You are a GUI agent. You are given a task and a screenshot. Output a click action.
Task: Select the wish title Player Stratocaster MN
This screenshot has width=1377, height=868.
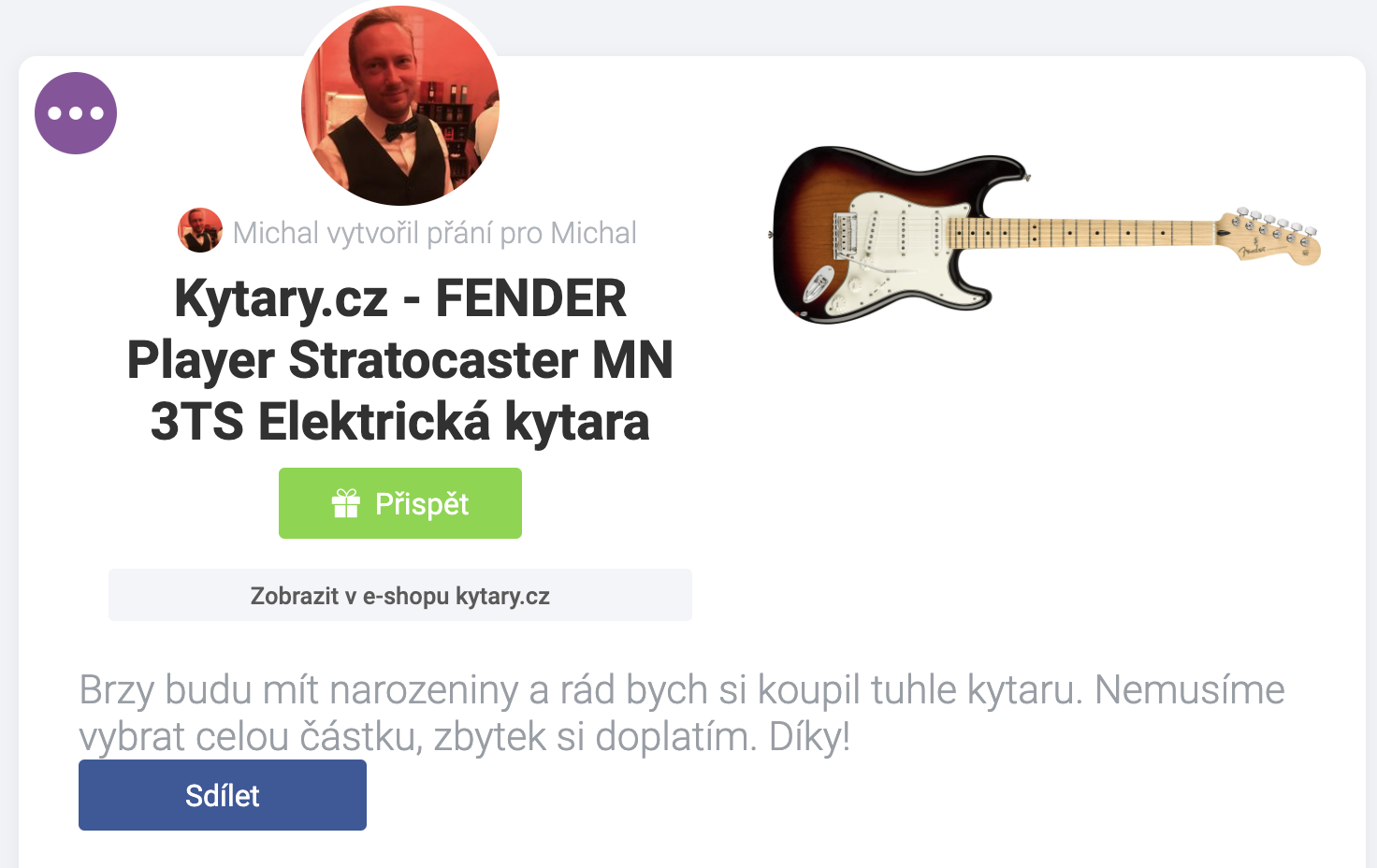(x=400, y=360)
